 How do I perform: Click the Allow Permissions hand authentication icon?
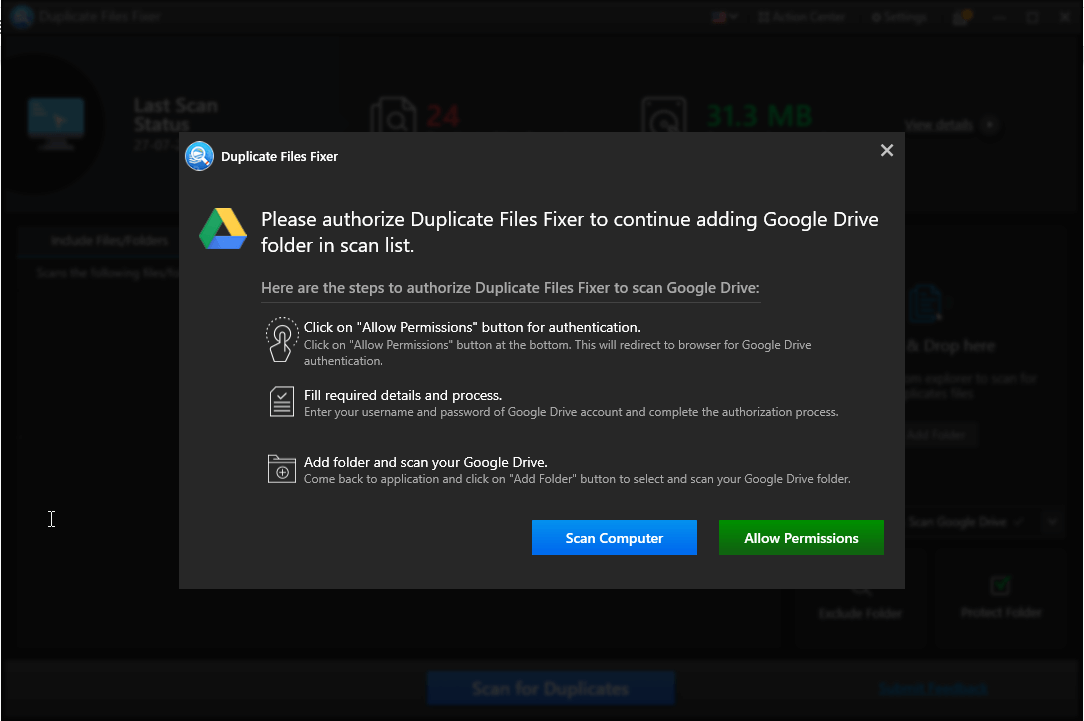(x=281, y=339)
